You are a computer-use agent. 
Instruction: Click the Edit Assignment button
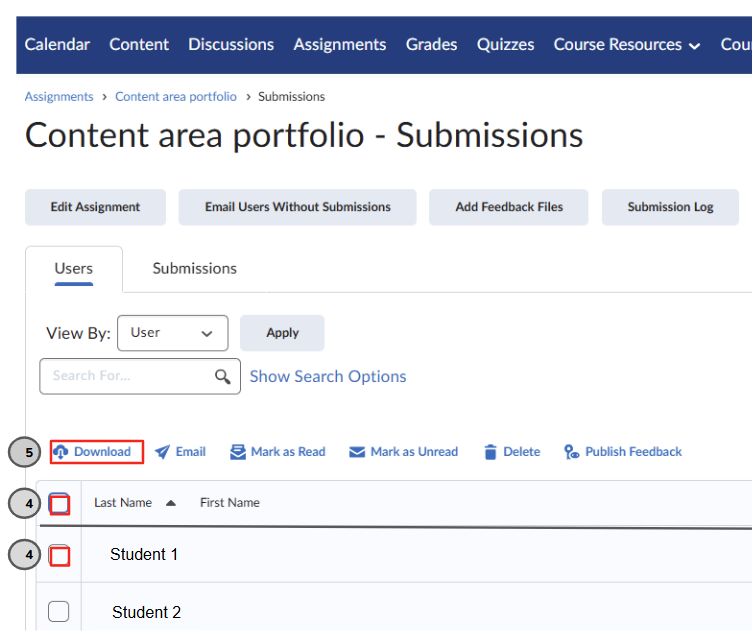(x=95, y=207)
